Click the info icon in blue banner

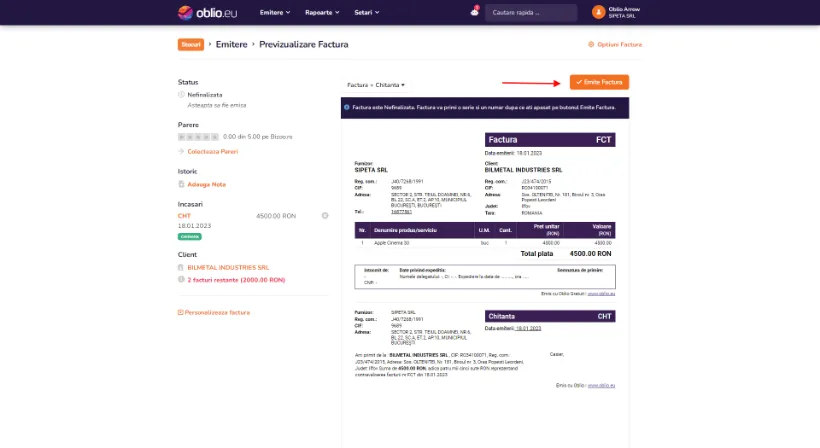click(346, 107)
